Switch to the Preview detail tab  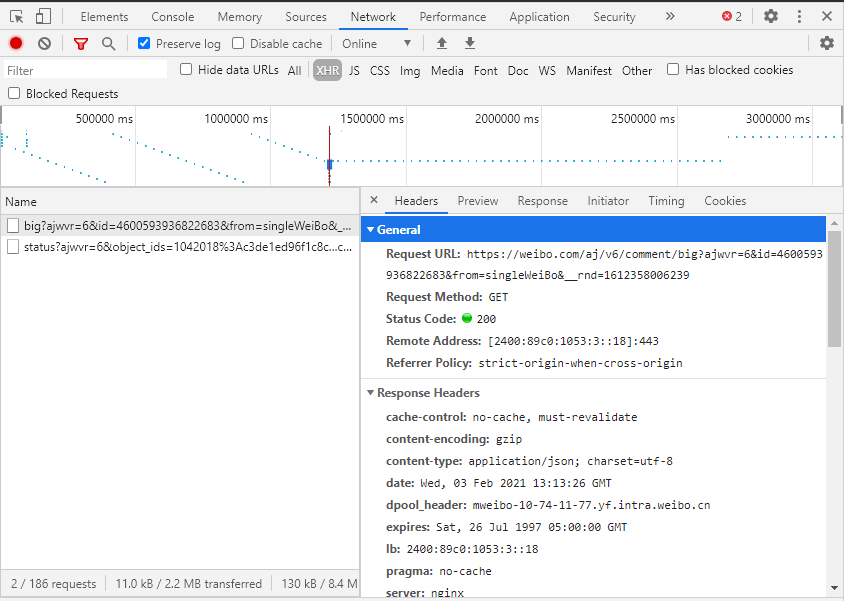click(478, 201)
